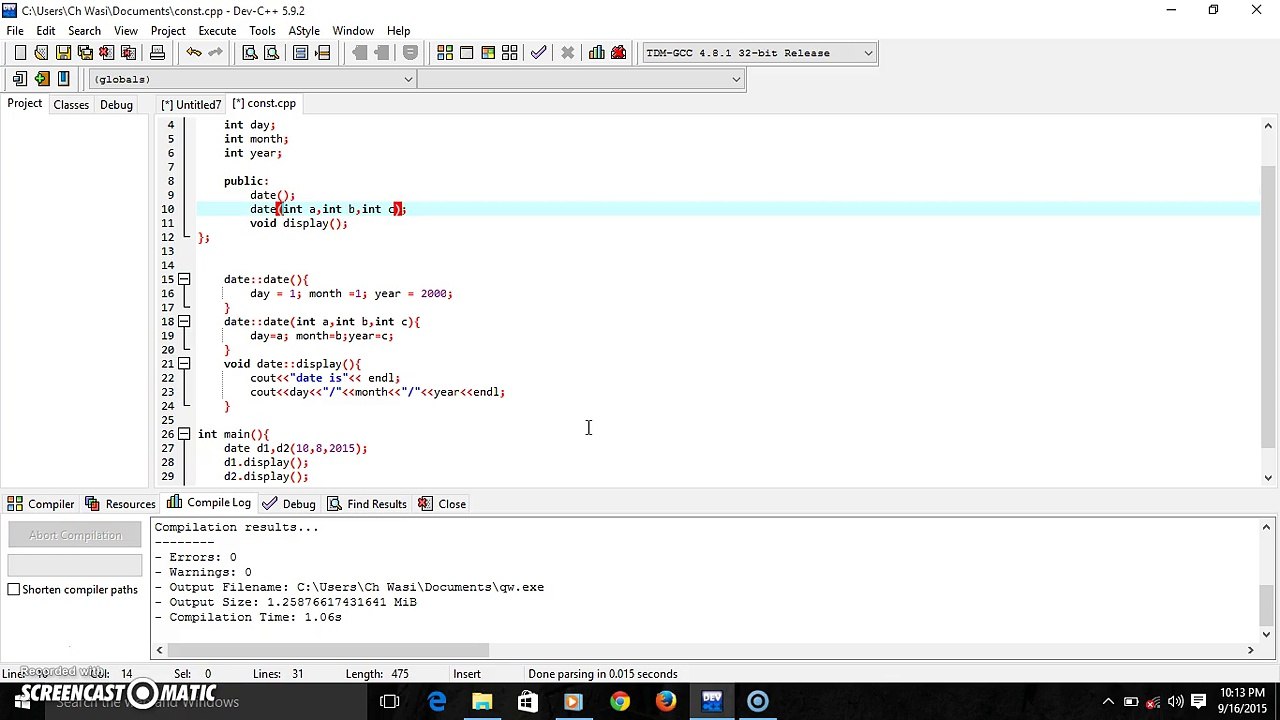Open the Execute menu
The image size is (1280, 720).
tap(217, 31)
